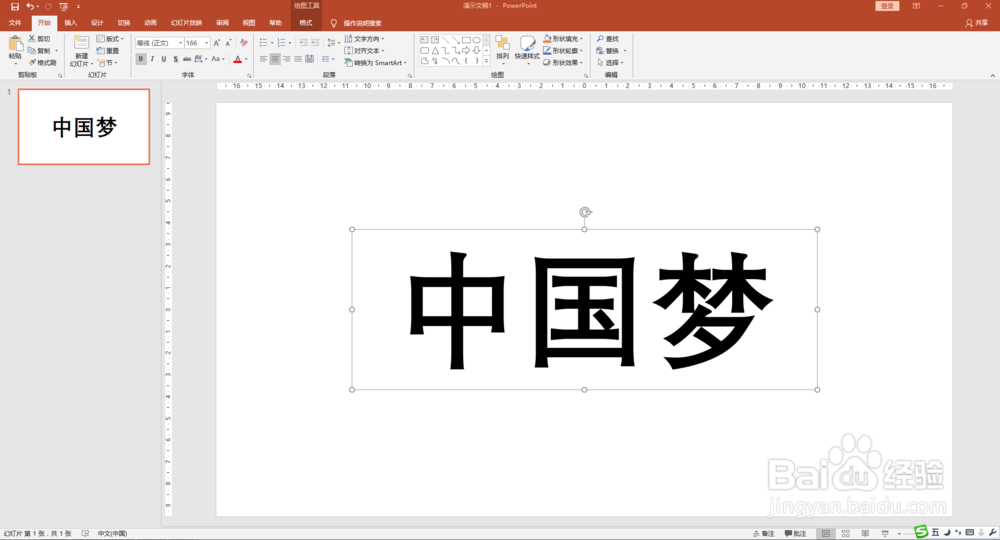The width and height of the screenshot is (1000, 540).
Task: Toggle bold formatting
Action: pyautogui.click(x=141, y=59)
